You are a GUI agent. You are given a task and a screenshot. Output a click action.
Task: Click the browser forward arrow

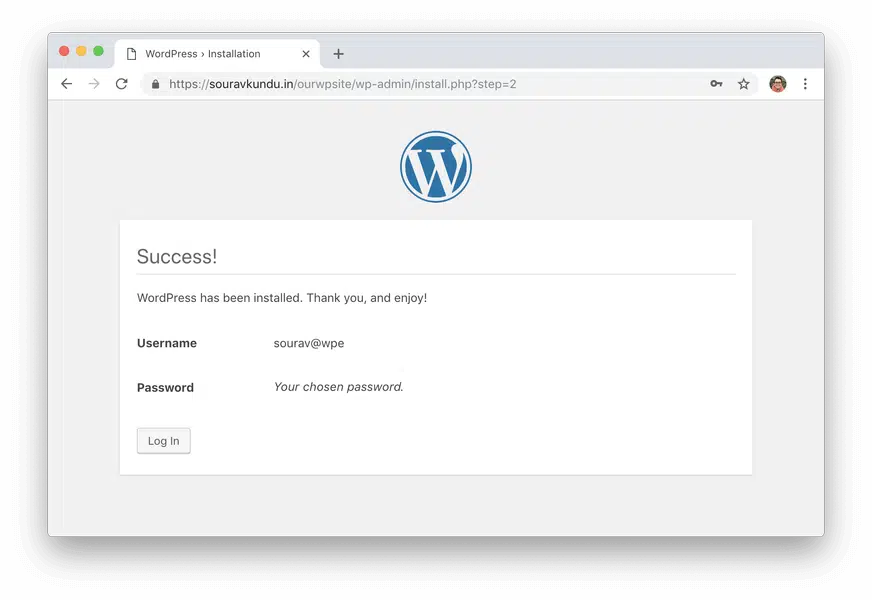tap(94, 84)
